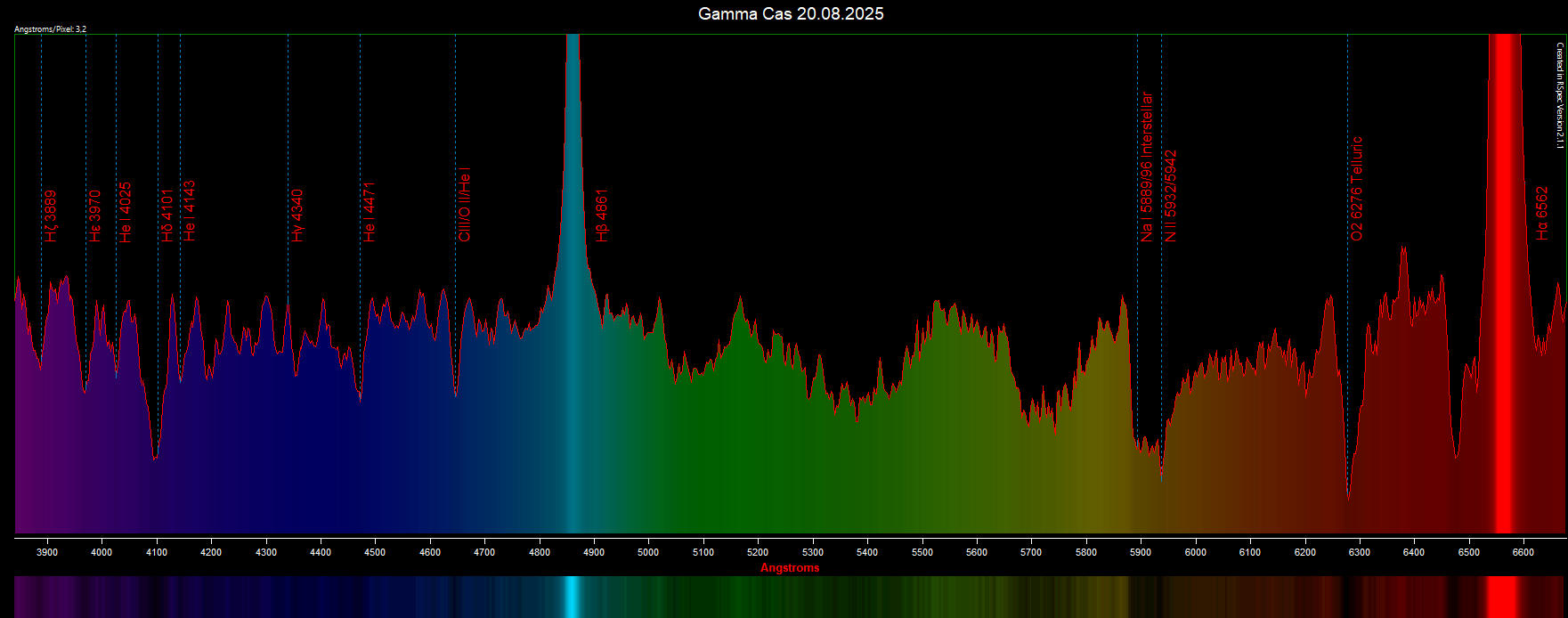
Task: Click the 'CIII/O II/He I' line label
Action: [x=465, y=205]
